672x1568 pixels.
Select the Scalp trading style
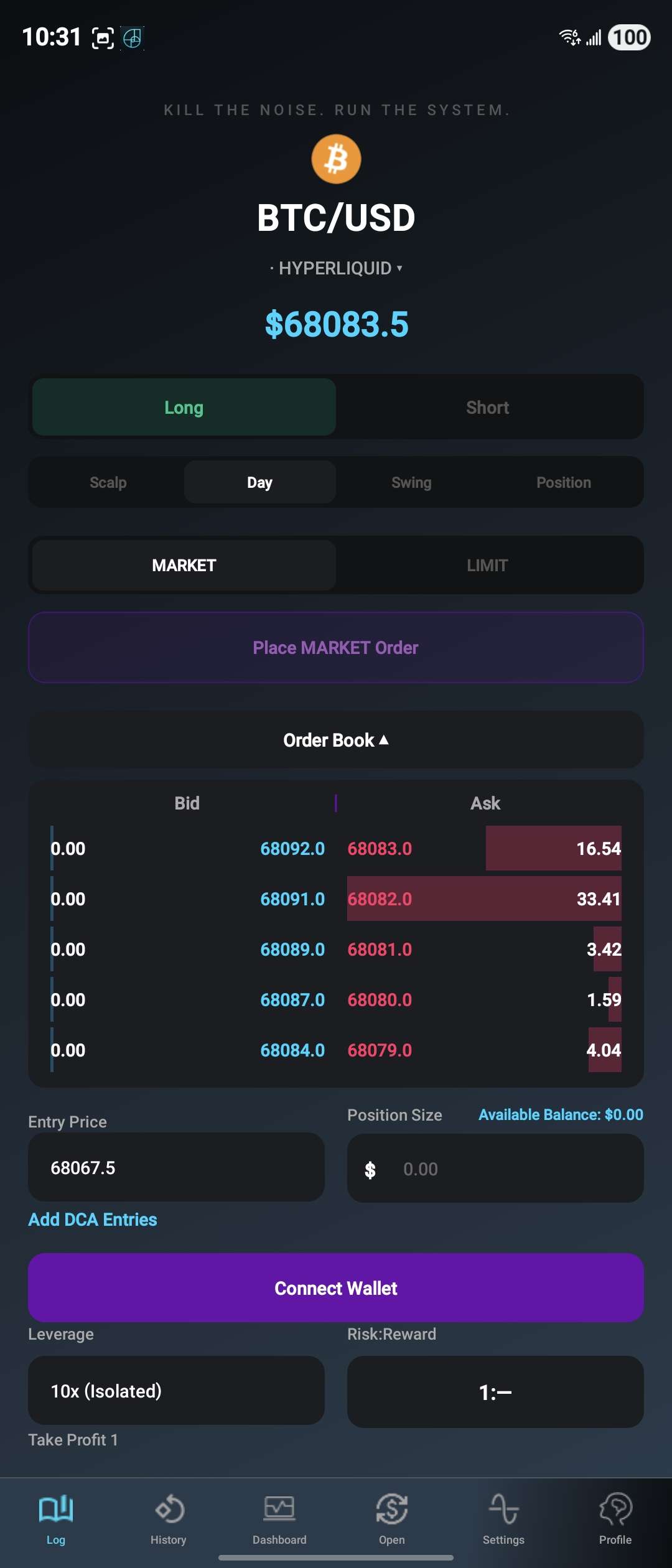(107, 482)
